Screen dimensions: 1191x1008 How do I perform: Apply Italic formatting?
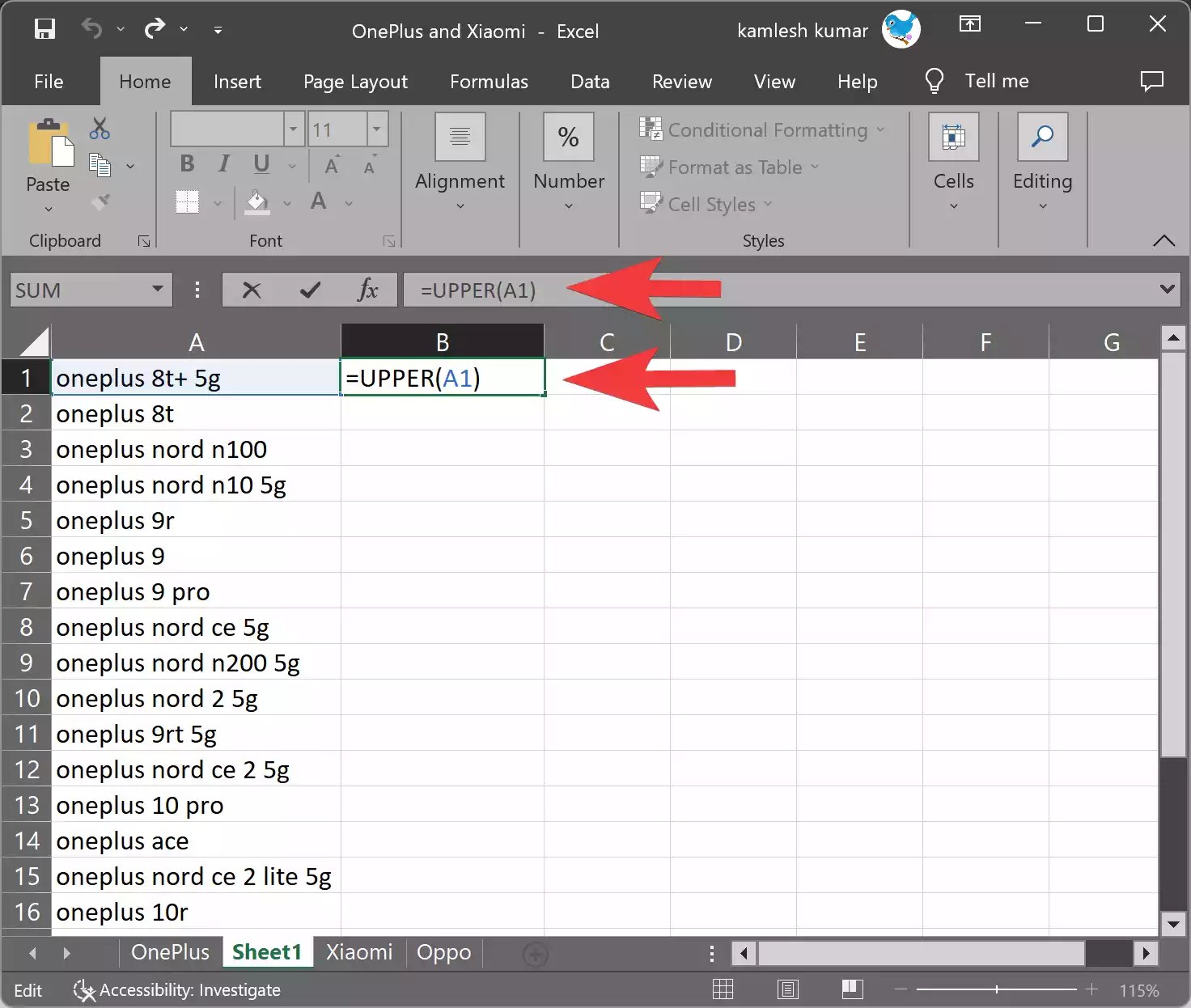(223, 164)
